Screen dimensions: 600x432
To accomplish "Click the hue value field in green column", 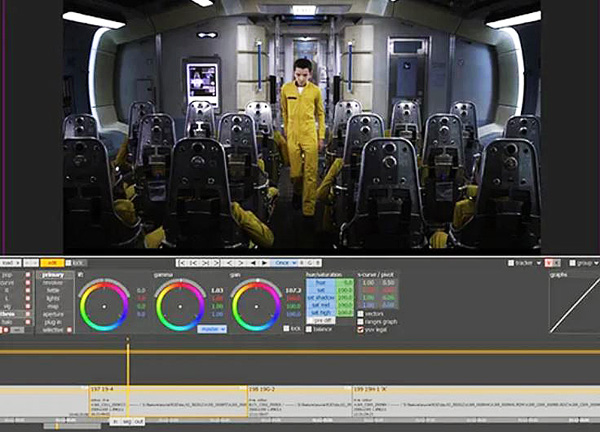I will tap(345, 282).
